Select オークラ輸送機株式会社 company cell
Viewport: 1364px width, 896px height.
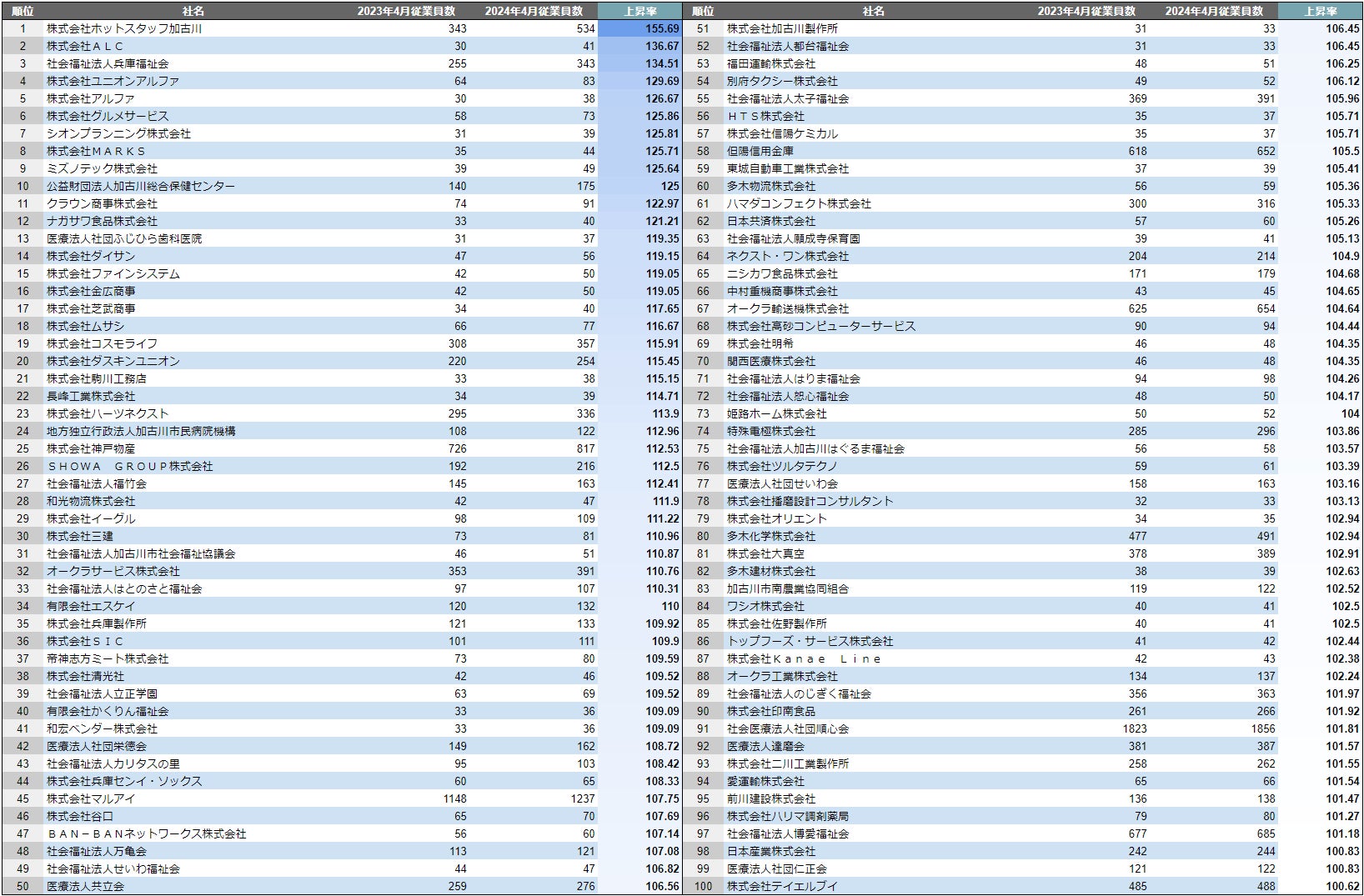[788, 308]
